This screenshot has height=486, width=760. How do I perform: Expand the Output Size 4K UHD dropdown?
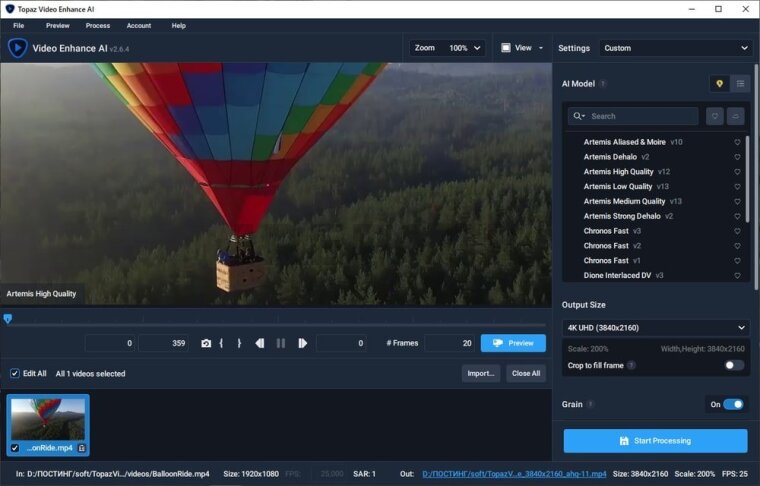coord(655,328)
